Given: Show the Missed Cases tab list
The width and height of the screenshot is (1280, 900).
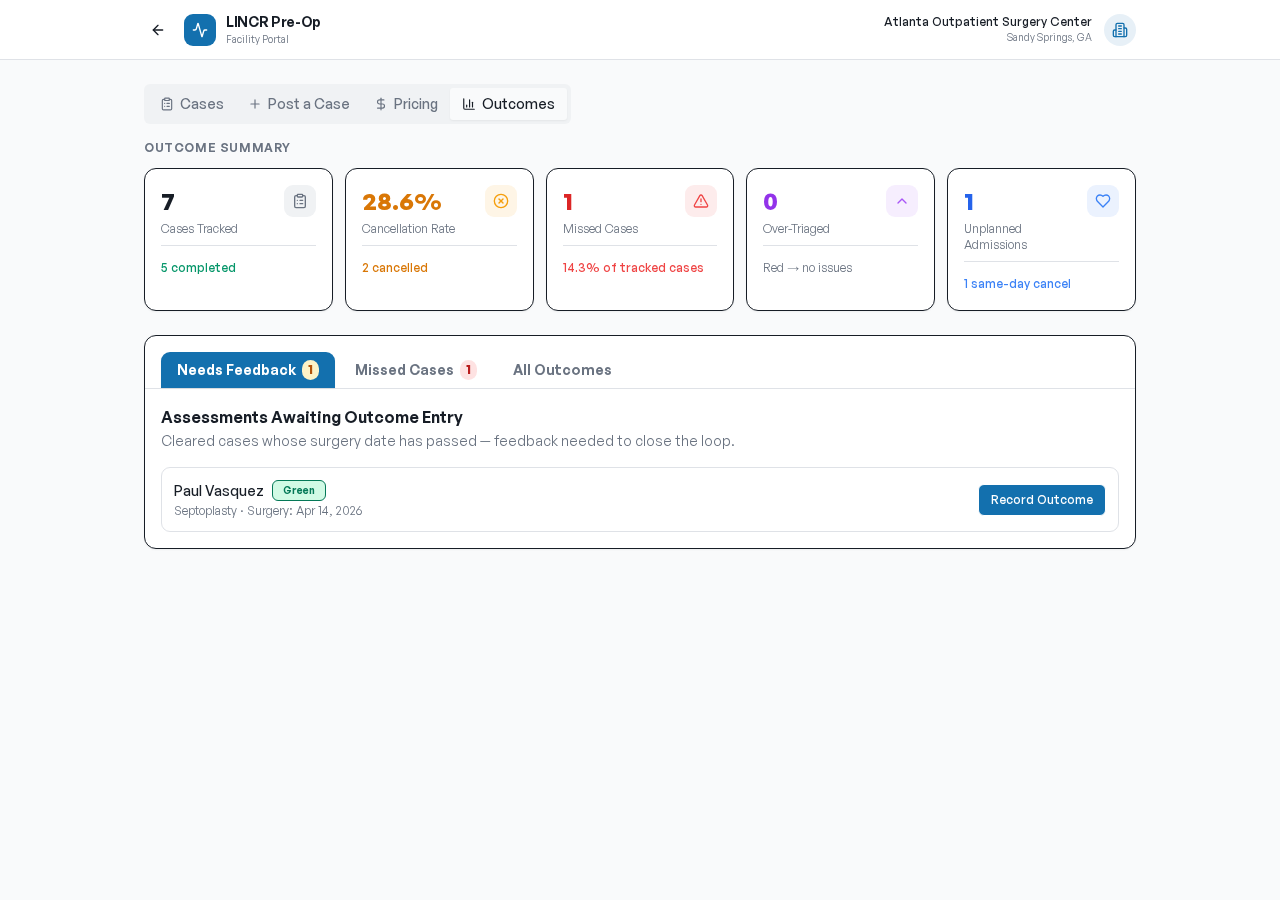Looking at the screenshot, I should coord(415,370).
